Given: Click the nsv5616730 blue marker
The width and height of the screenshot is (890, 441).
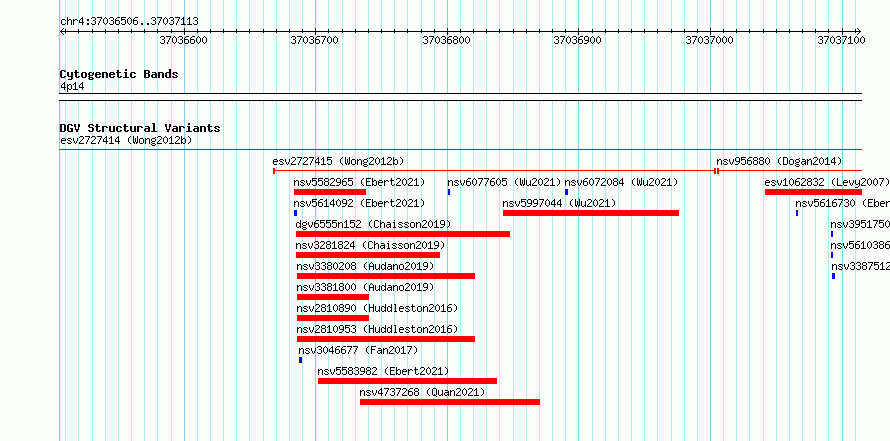Looking at the screenshot, I should 797,213.
